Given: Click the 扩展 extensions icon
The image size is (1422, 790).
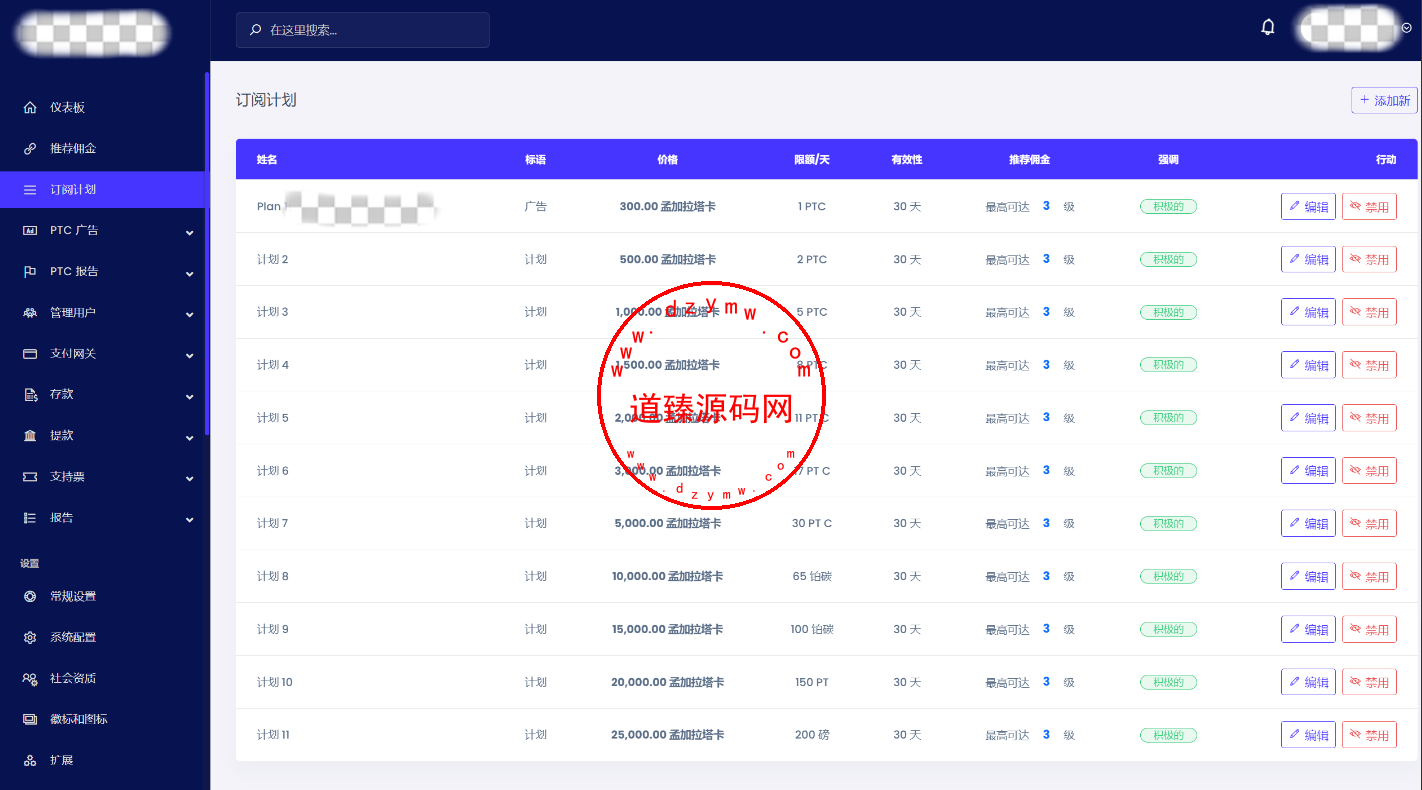Looking at the screenshot, I should click(30, 760).
